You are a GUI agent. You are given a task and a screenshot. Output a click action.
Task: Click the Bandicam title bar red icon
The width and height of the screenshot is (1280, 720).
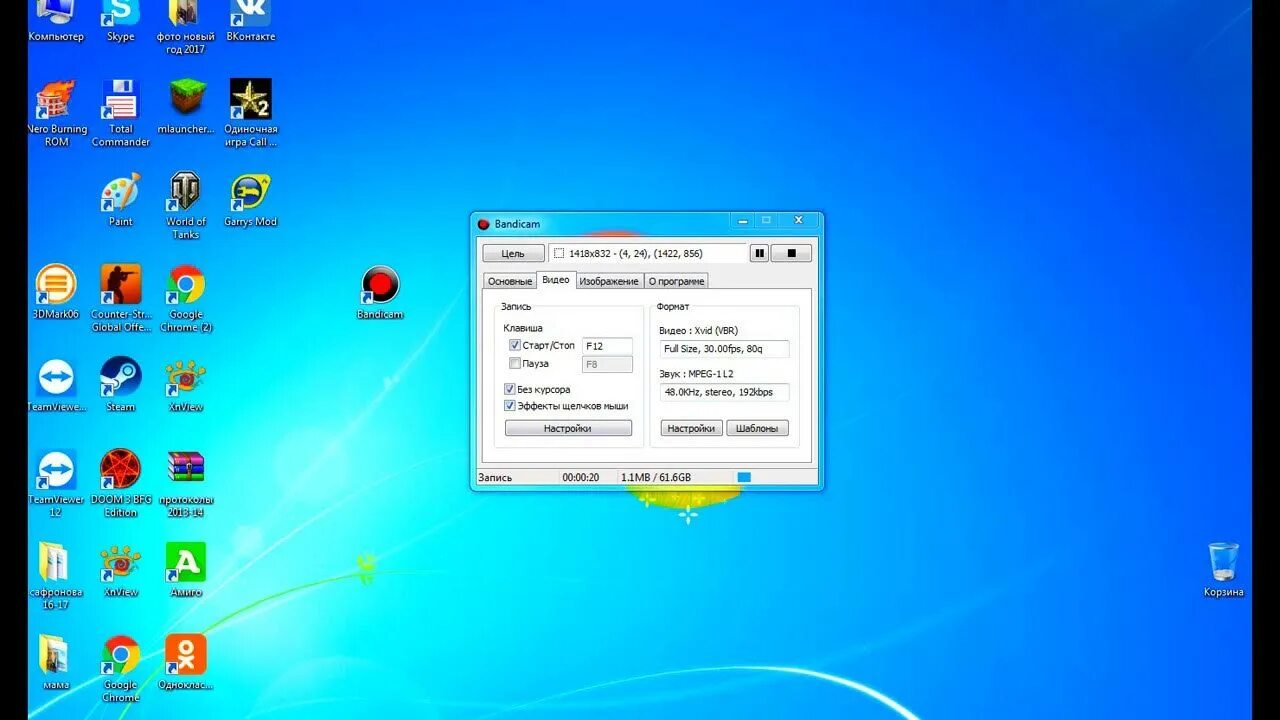point(484,224)
